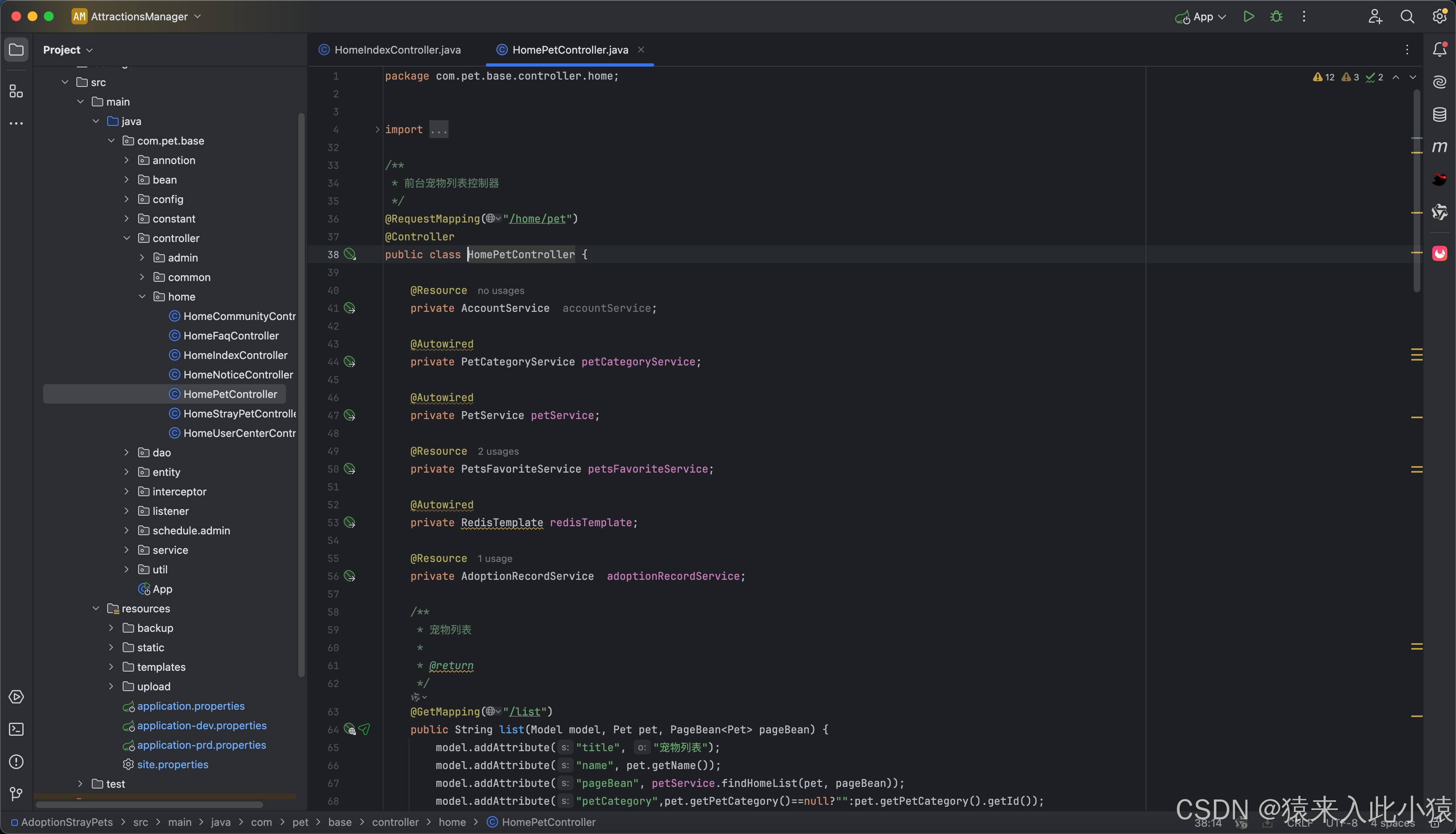Open the Structure tool window icon
This screenshot has width=1456, height=834.
tap(16, 91)
